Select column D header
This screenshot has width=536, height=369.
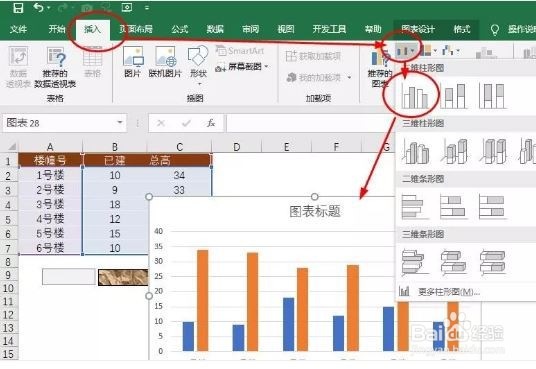coord(237,147)
